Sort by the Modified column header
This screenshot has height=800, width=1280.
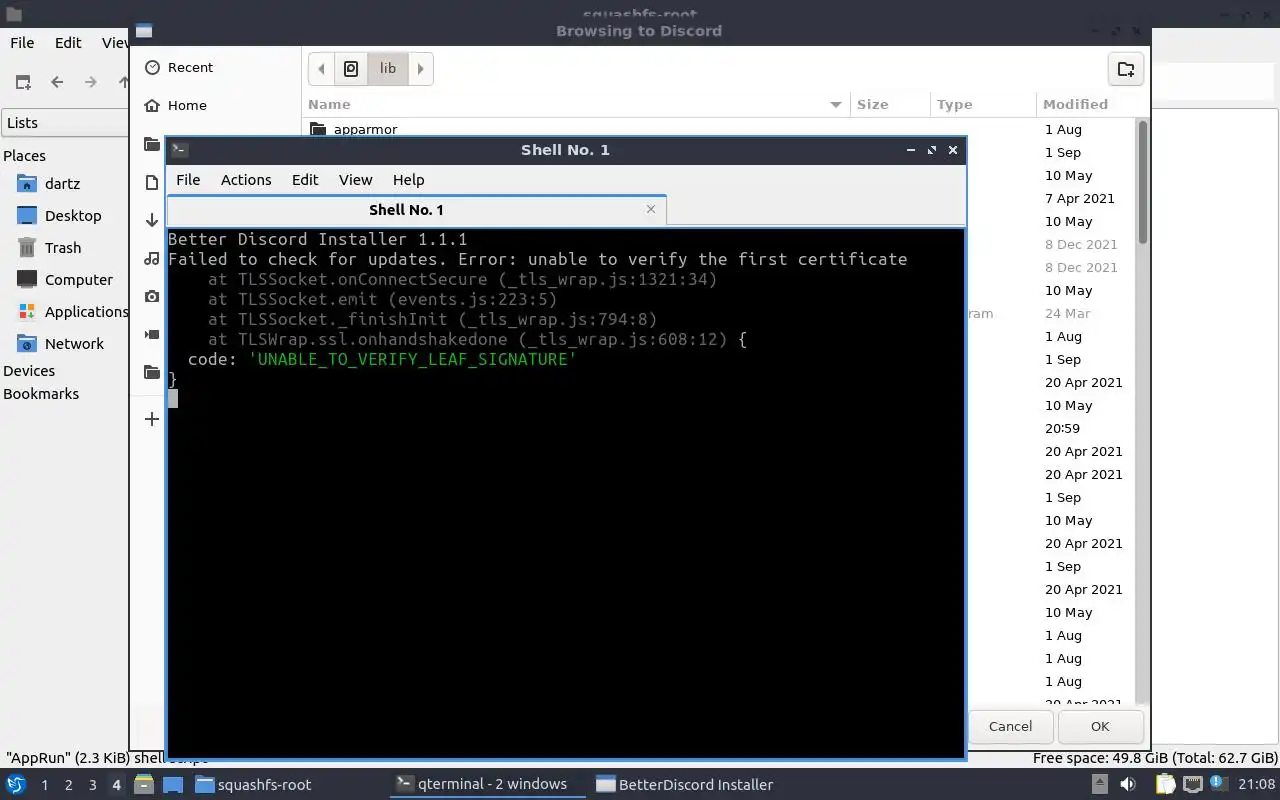1085,104
